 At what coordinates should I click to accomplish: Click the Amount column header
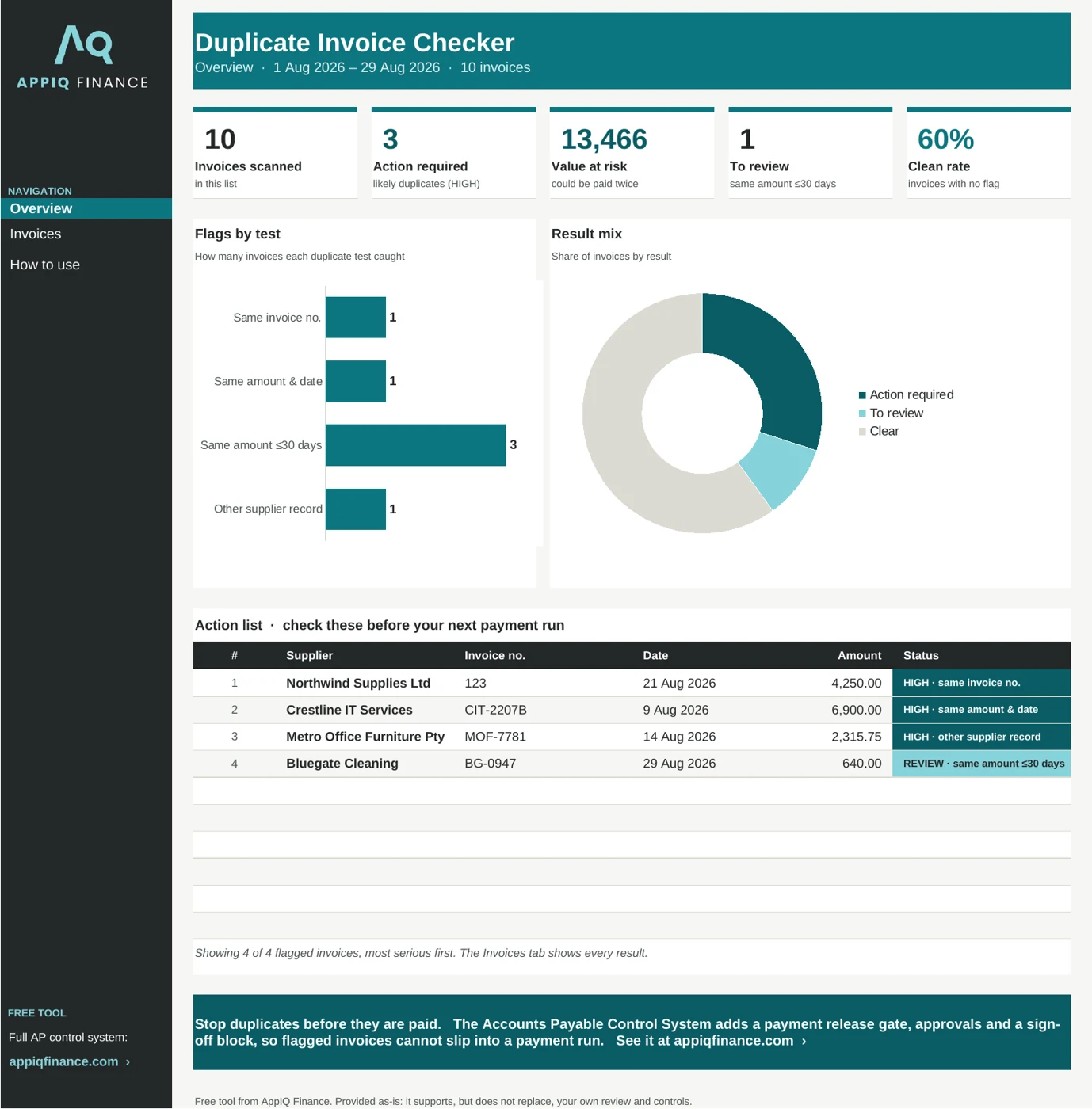[859, 655]
